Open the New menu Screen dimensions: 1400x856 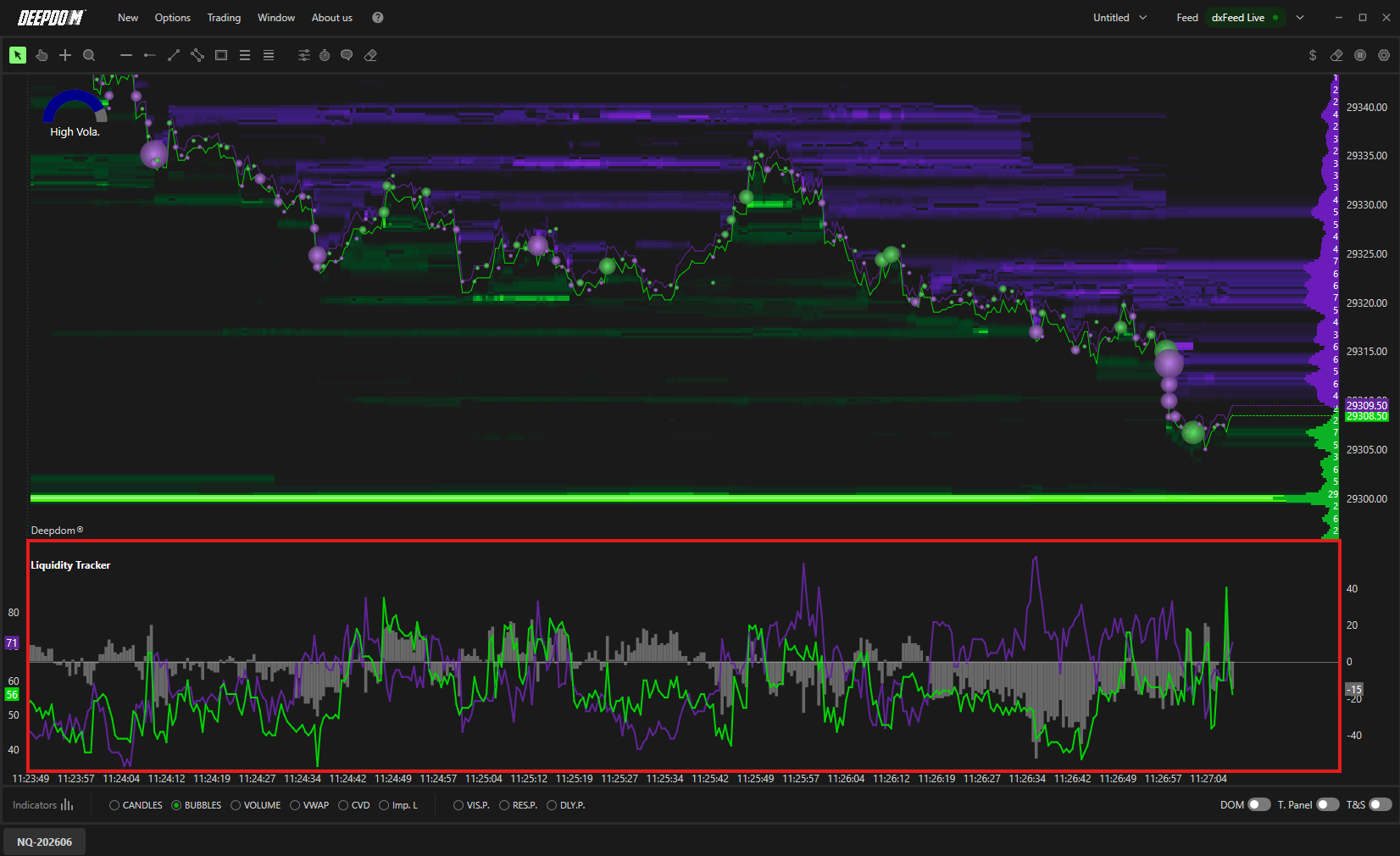(x=128, y=18)
